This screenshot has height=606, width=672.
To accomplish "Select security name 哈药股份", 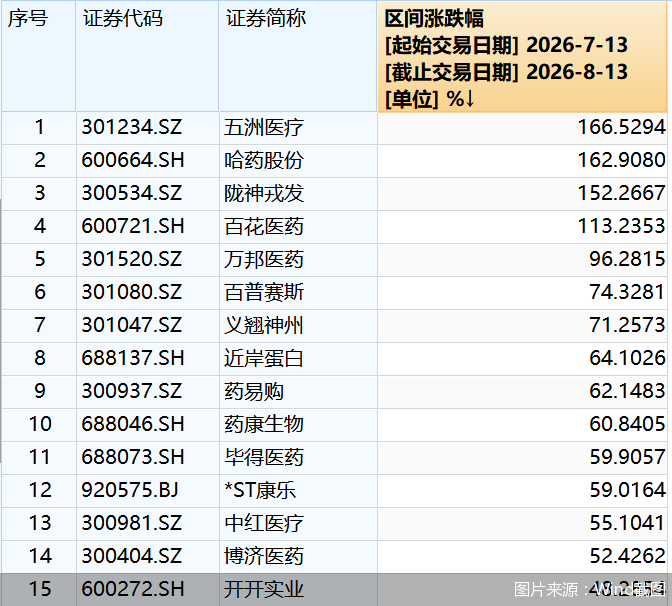I will coord(264,160).
